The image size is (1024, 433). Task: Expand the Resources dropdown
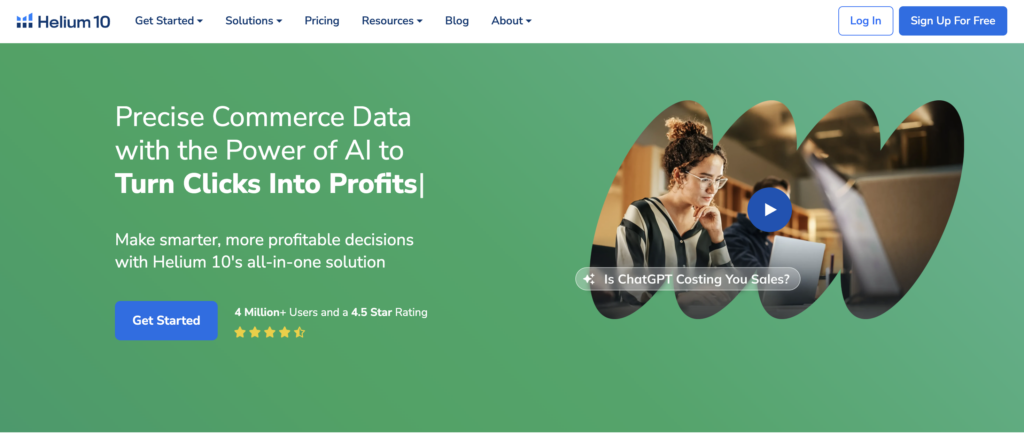pyautogui.click(x=391, y=21)
